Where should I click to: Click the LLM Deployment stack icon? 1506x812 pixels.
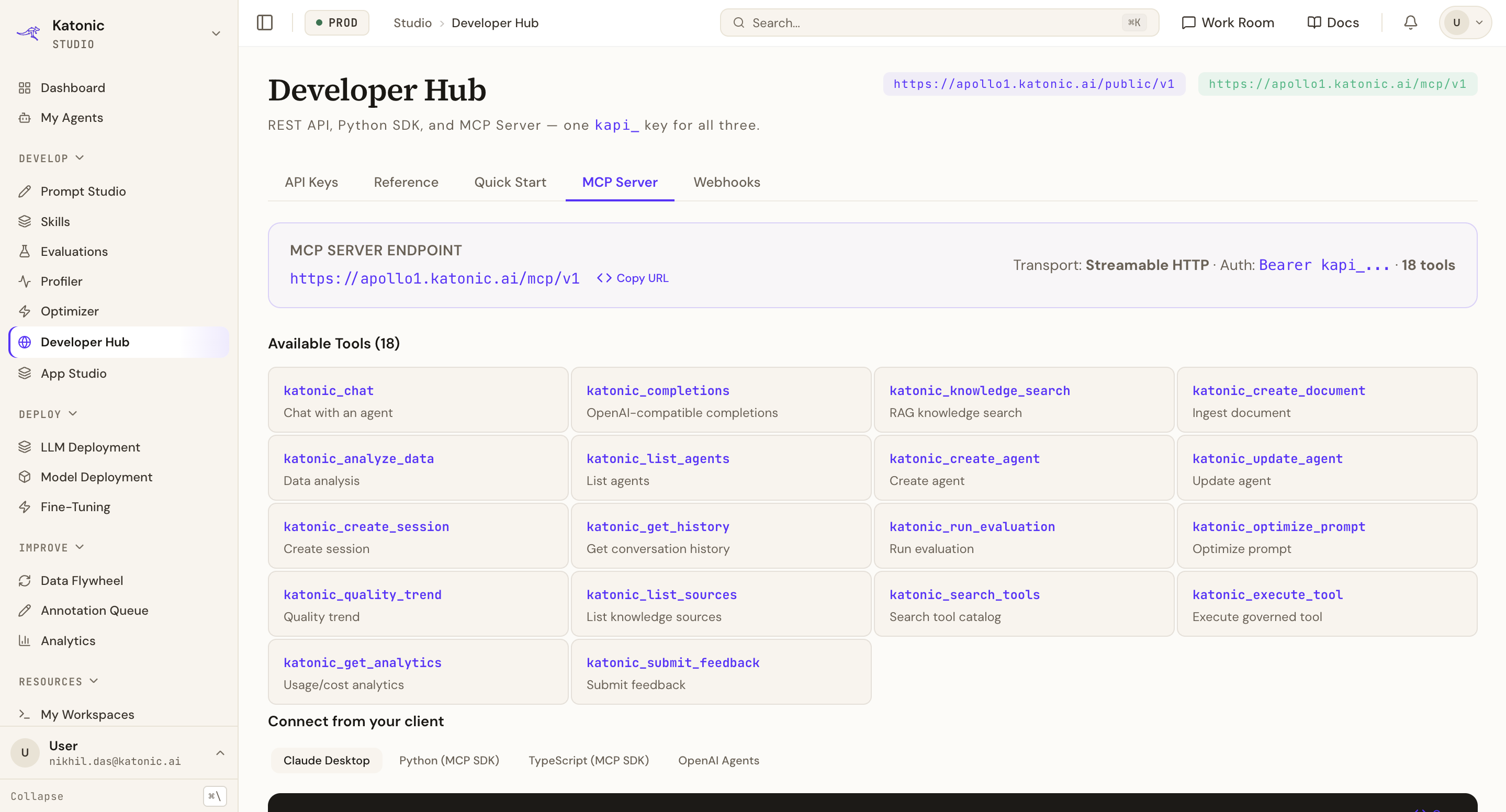pos(25,447)
